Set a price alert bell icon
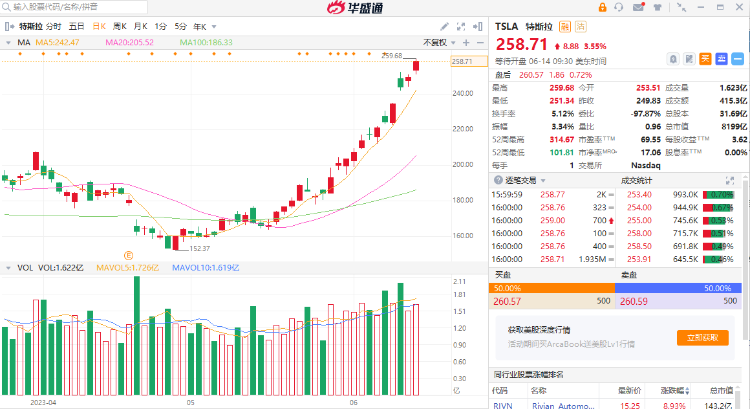The height and width of the screenshot is (409, 750). click(x=673, y=59)
